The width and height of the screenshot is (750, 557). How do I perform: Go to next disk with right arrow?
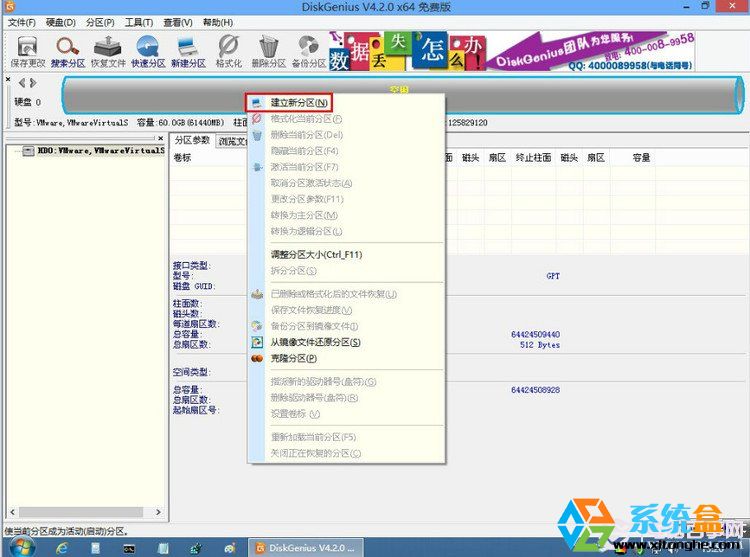click(33, 83)
